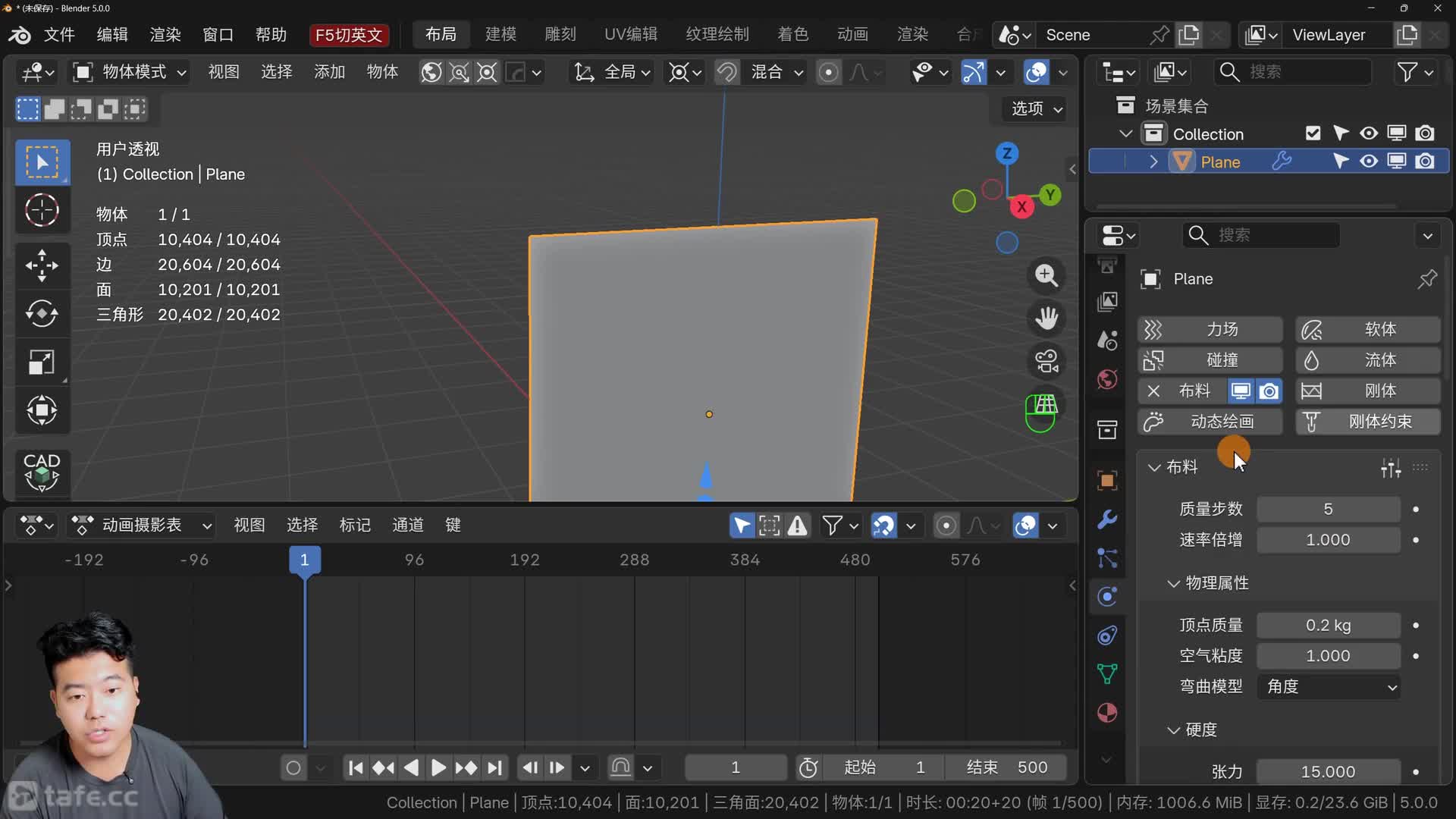Select the Move tool in the left toolbar
Viewport: 1456px width, 819px height.
pos(42,265)
